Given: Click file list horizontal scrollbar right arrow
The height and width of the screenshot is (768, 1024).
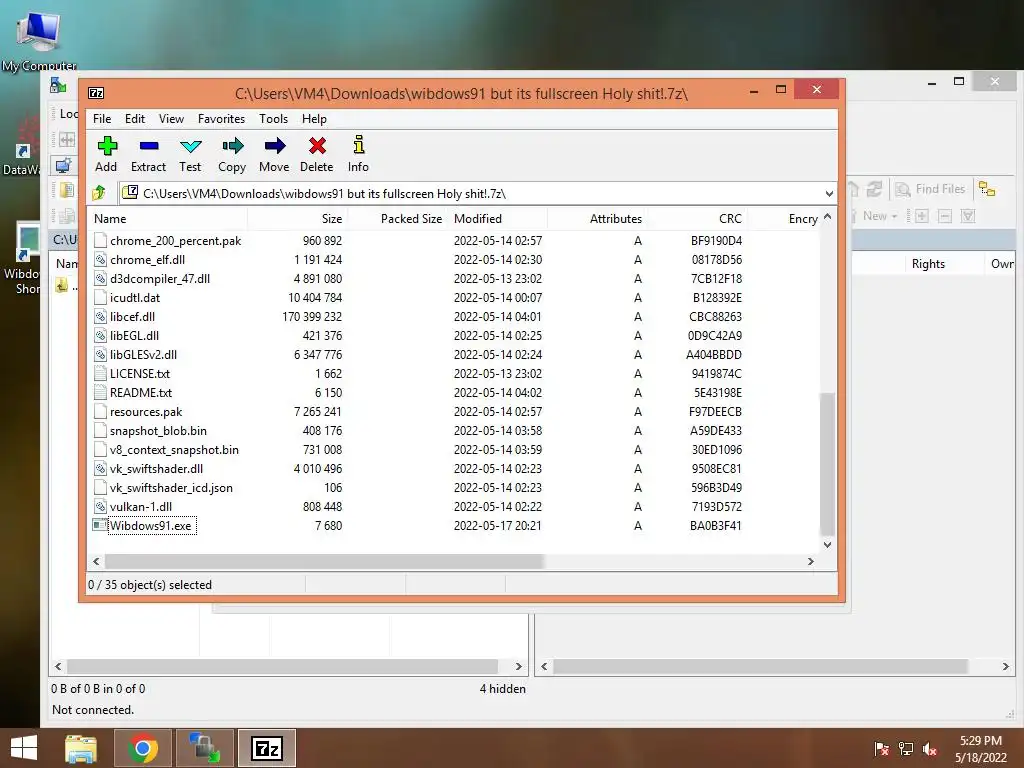Looking at the screenshot, I should coord(810,561).
